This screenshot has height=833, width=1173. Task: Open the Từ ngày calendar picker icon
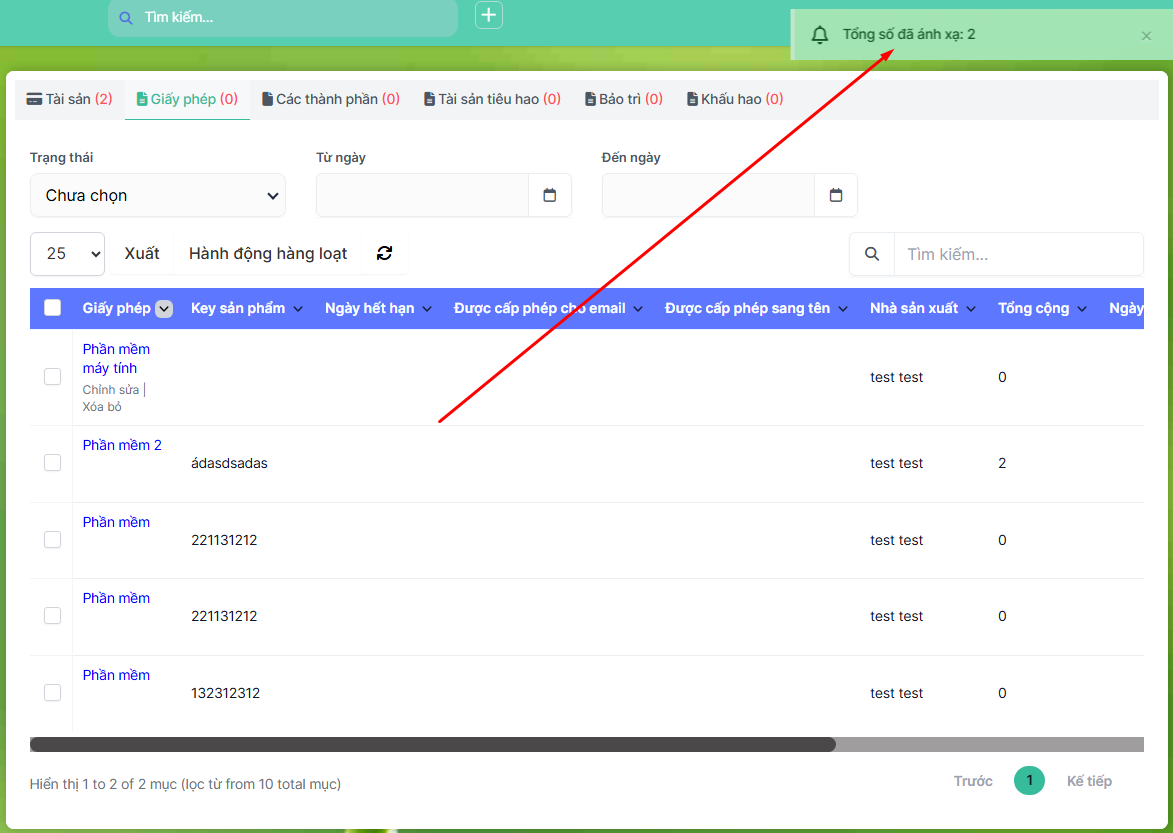point(549,195)
